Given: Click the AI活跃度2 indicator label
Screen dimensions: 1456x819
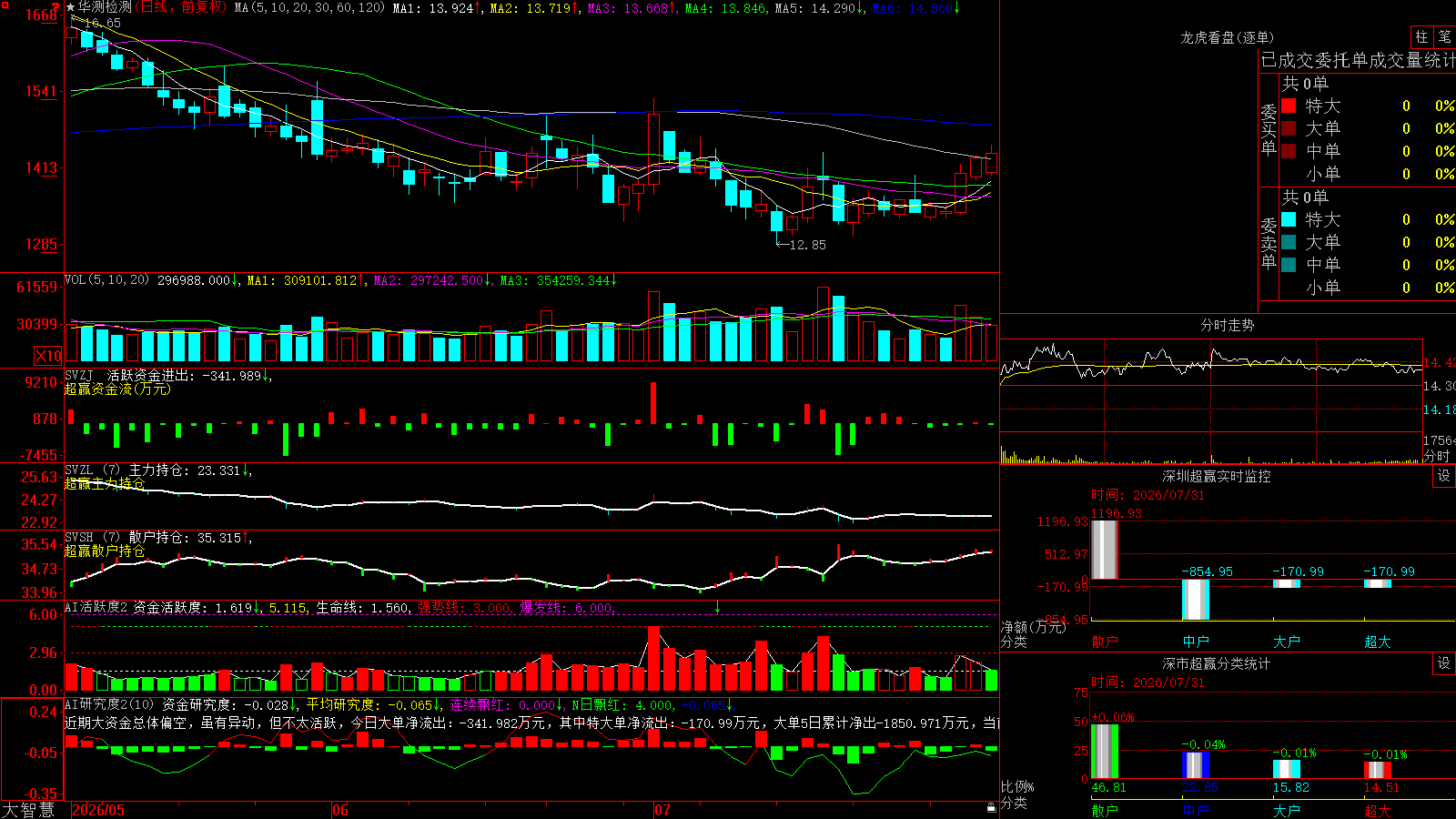Looking at the screenshot, I should 96,607.
